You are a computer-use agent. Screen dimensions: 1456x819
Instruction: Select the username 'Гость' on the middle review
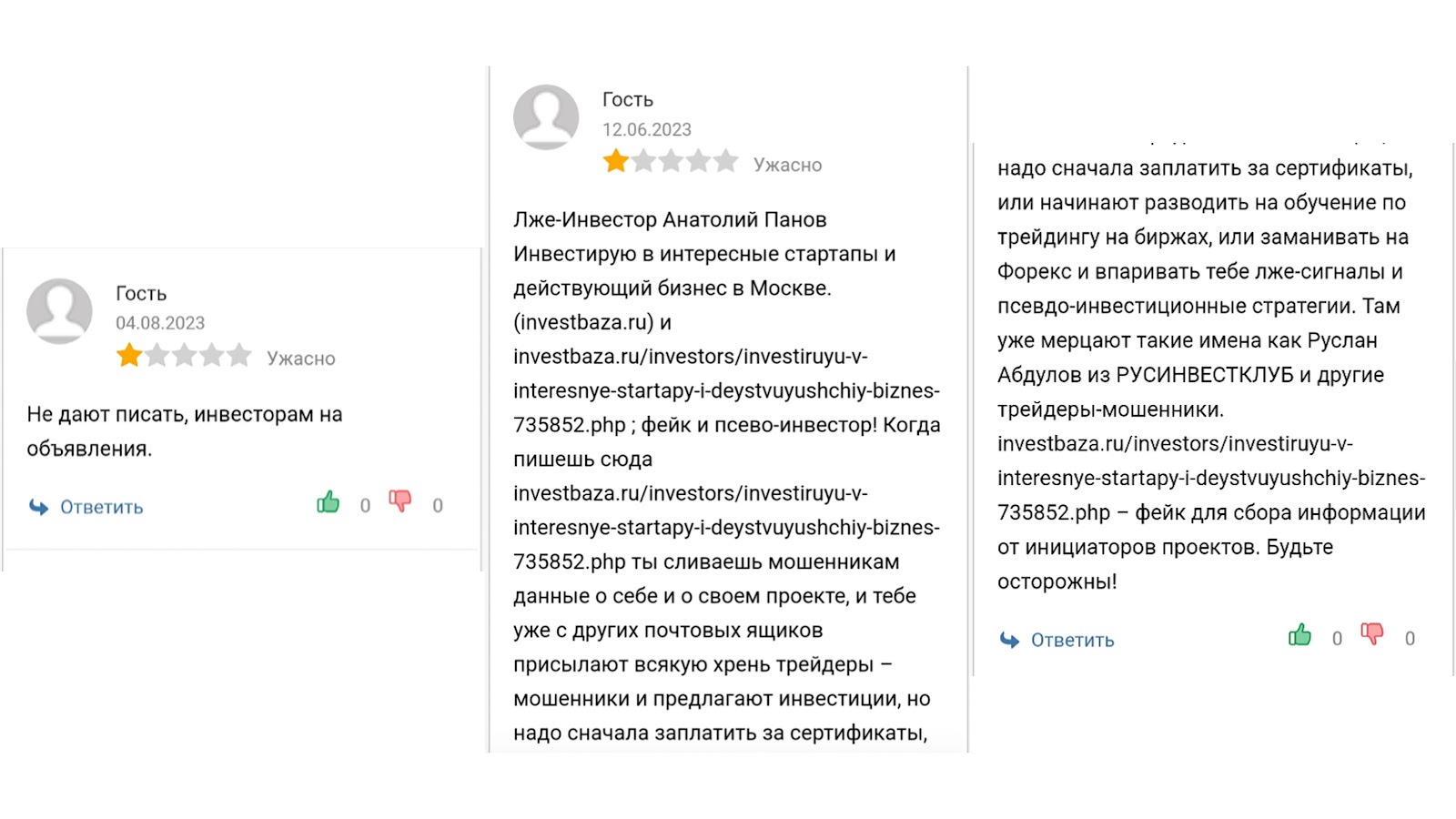(625, 98)
